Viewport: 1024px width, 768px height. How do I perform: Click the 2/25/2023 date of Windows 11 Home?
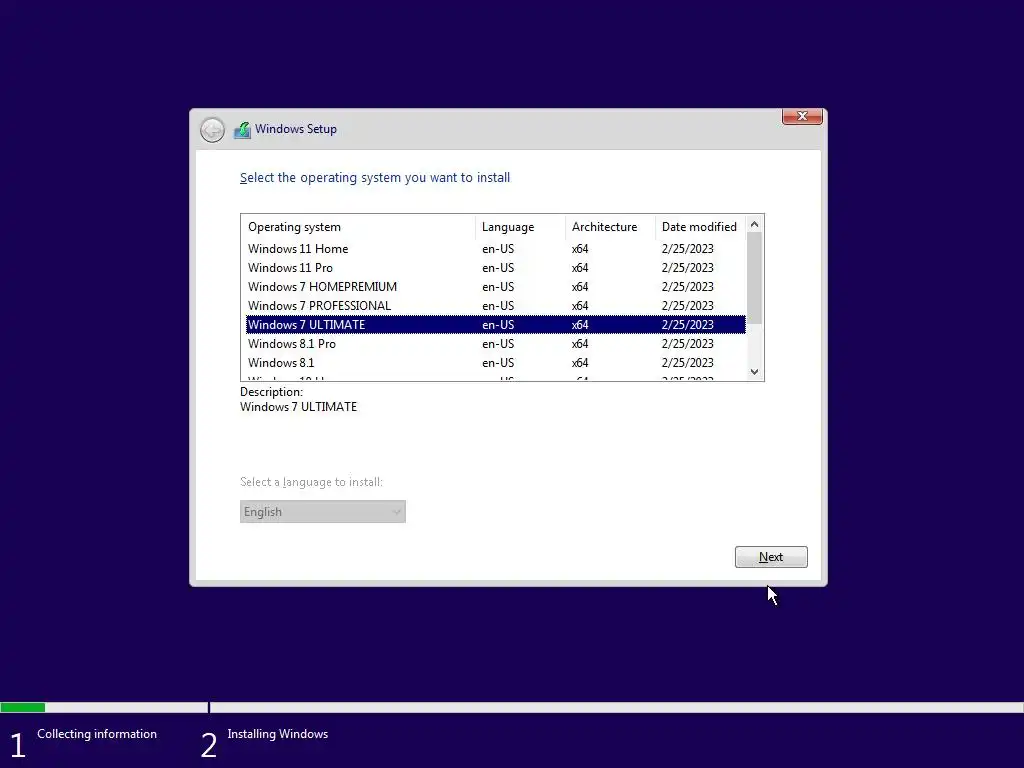[x=688, y=249]
